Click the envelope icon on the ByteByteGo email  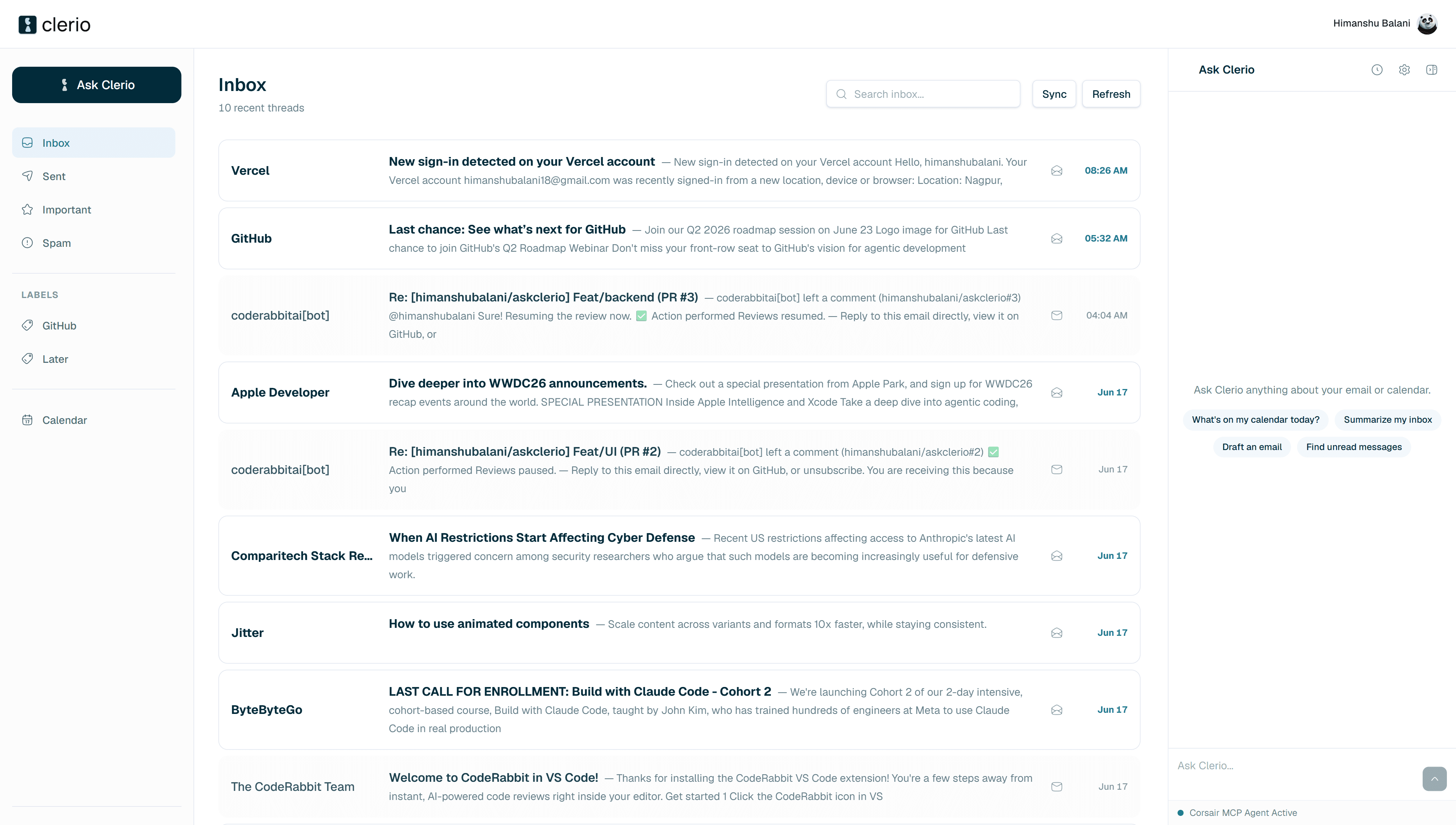[1057, 710]
